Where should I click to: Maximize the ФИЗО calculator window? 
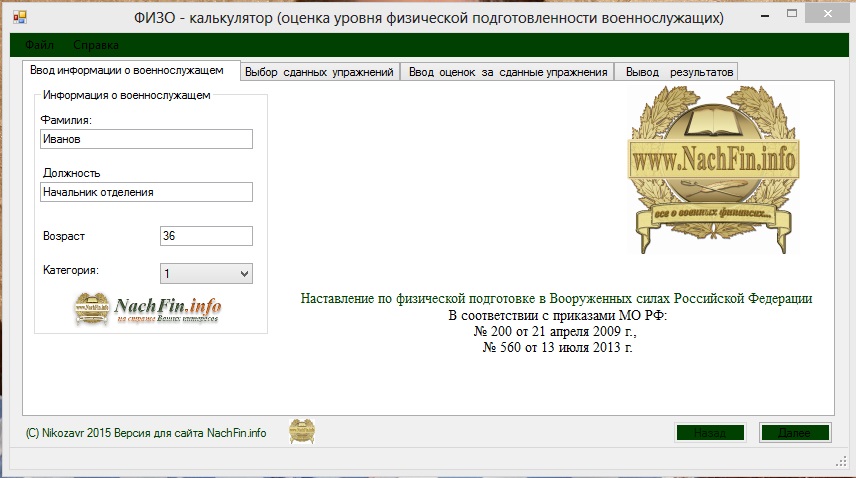pyautogui.click(x=792, y=14)
